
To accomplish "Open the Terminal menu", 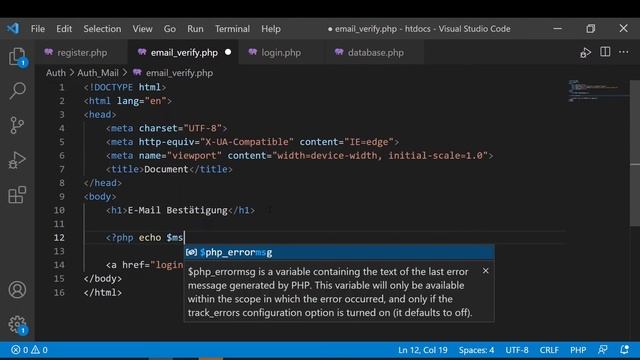I will point(232,29).
